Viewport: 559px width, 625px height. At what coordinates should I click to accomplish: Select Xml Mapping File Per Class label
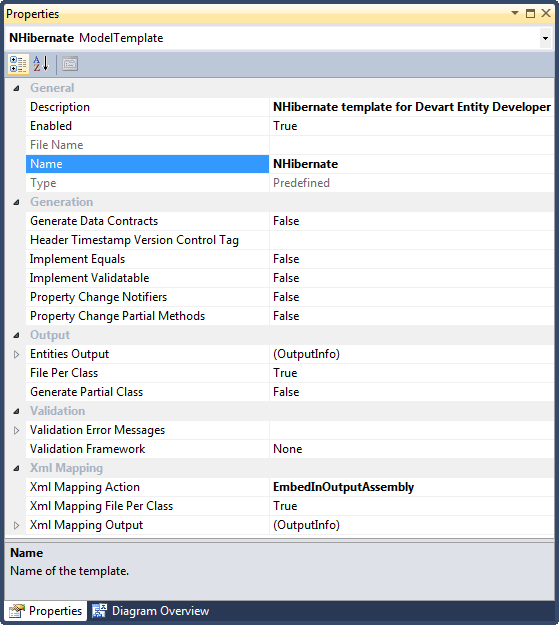point(102,506)
